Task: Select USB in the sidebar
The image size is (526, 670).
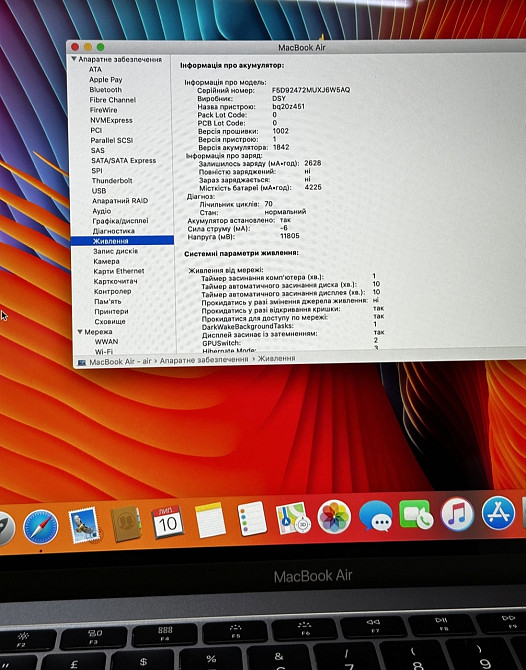Action: 99,191
